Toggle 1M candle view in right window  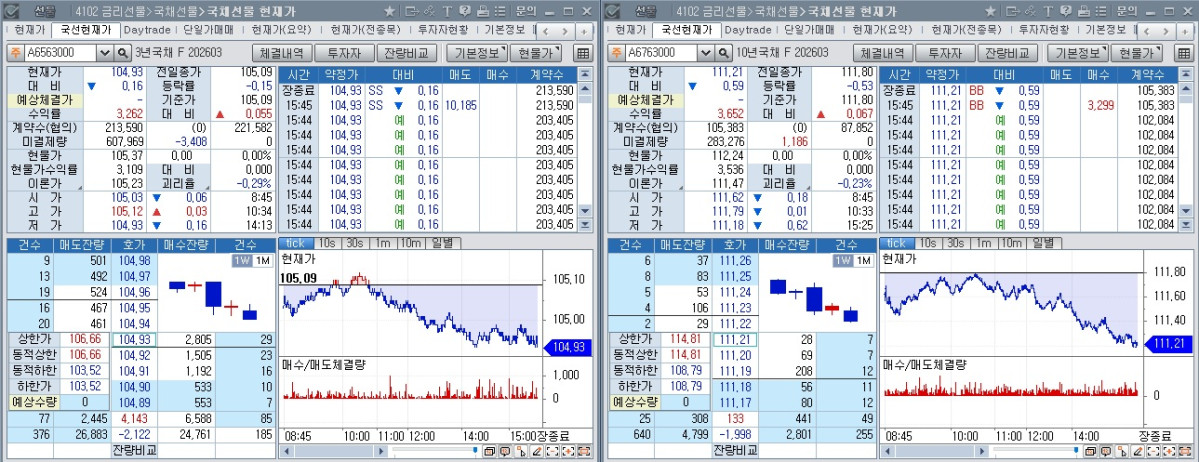[x=864, y=261]
